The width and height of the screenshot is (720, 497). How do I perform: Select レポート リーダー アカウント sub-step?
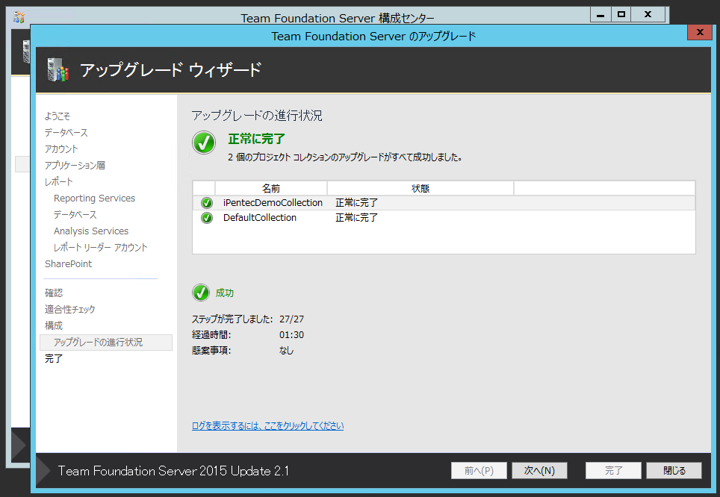[101, 248]
